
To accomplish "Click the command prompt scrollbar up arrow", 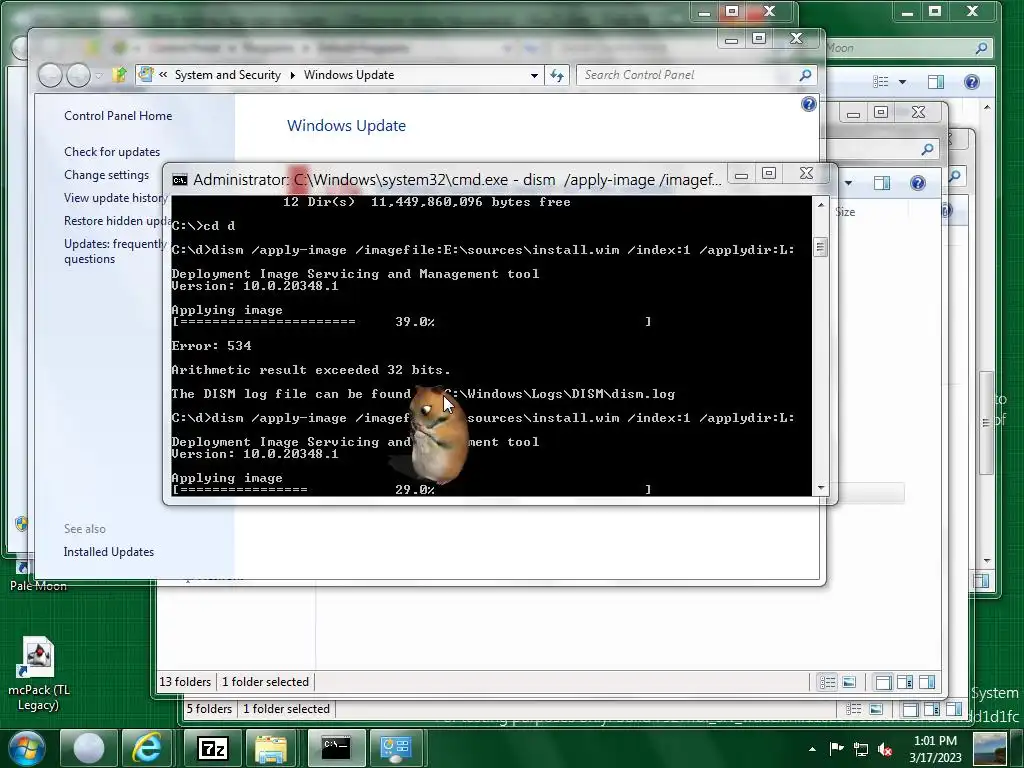I will tap(821, 204).
